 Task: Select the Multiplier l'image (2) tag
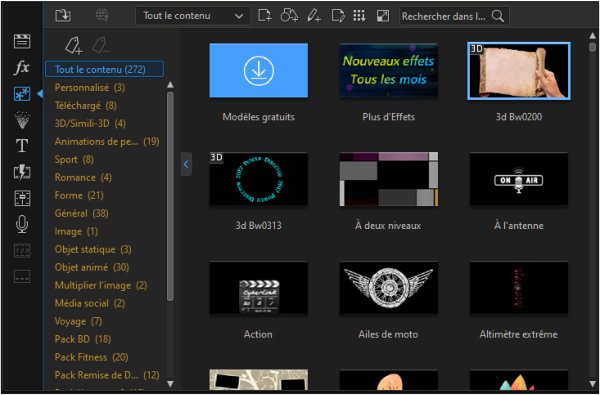pos(101,285)
